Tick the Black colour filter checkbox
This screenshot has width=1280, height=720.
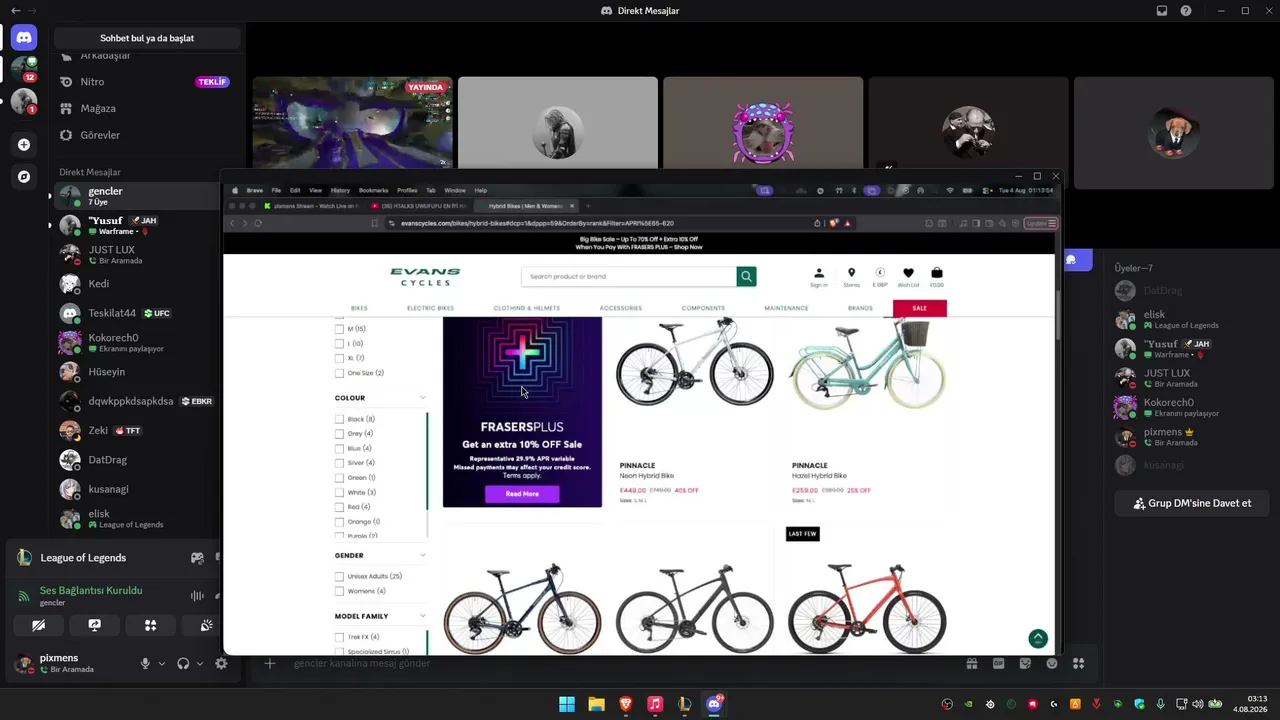coord(339,419)
